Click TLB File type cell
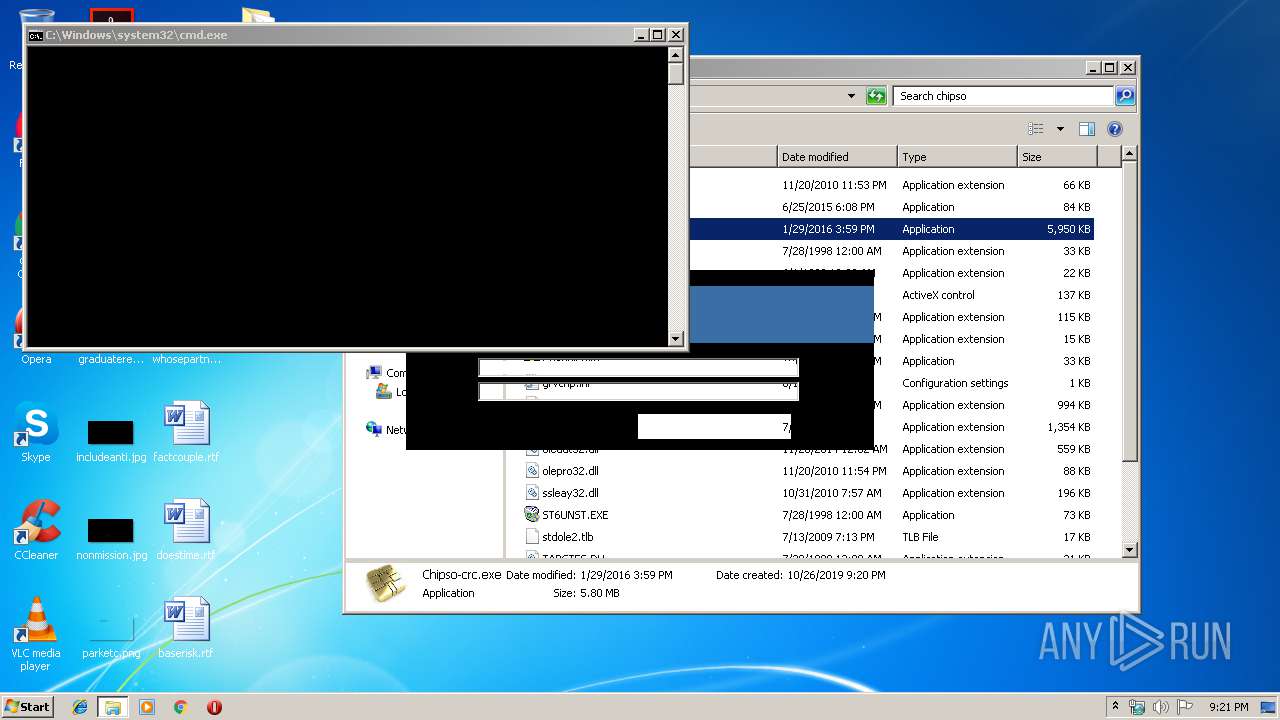 pos(920,537)
